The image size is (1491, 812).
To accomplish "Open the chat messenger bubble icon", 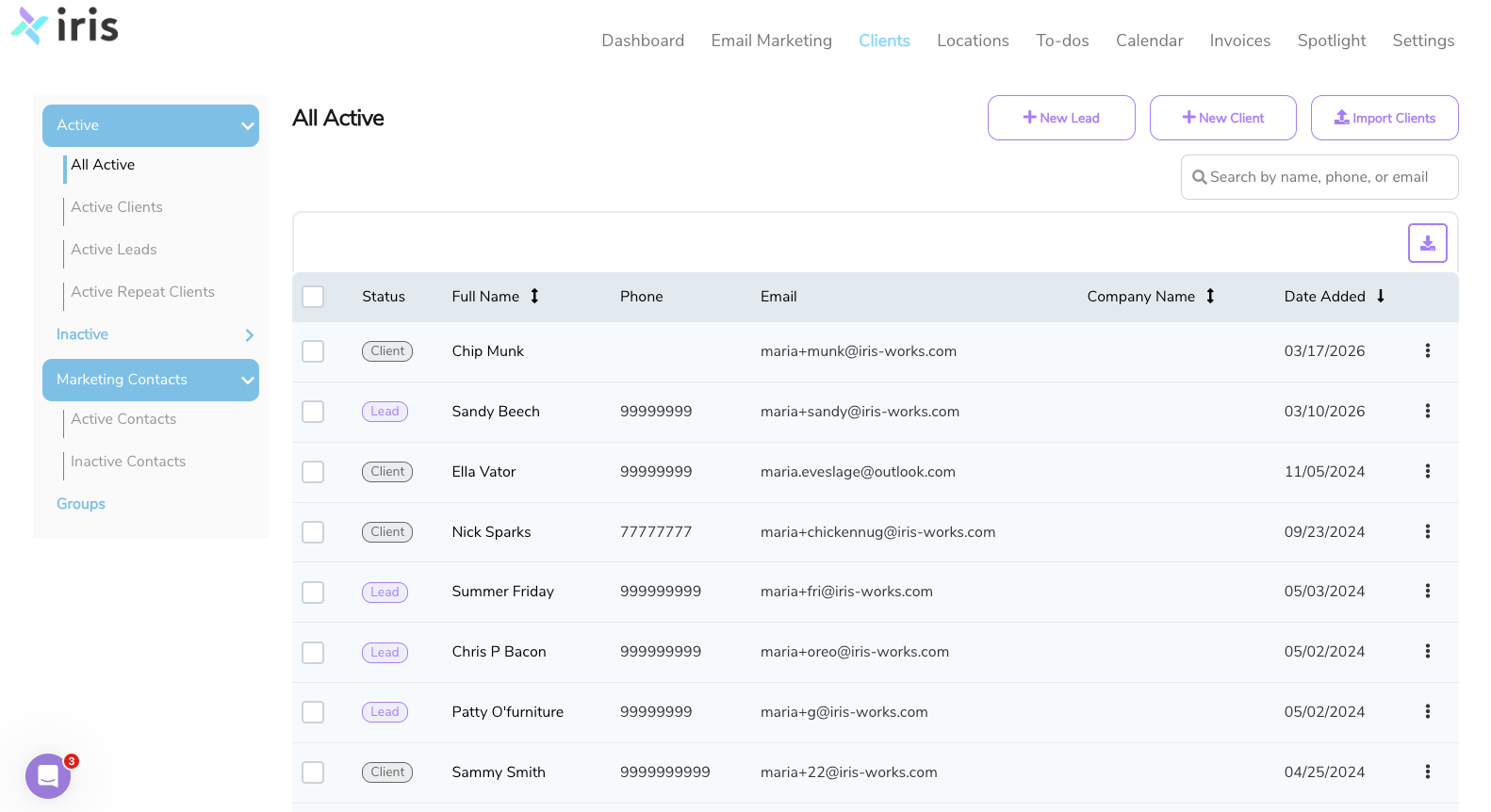I will point(48,776).
